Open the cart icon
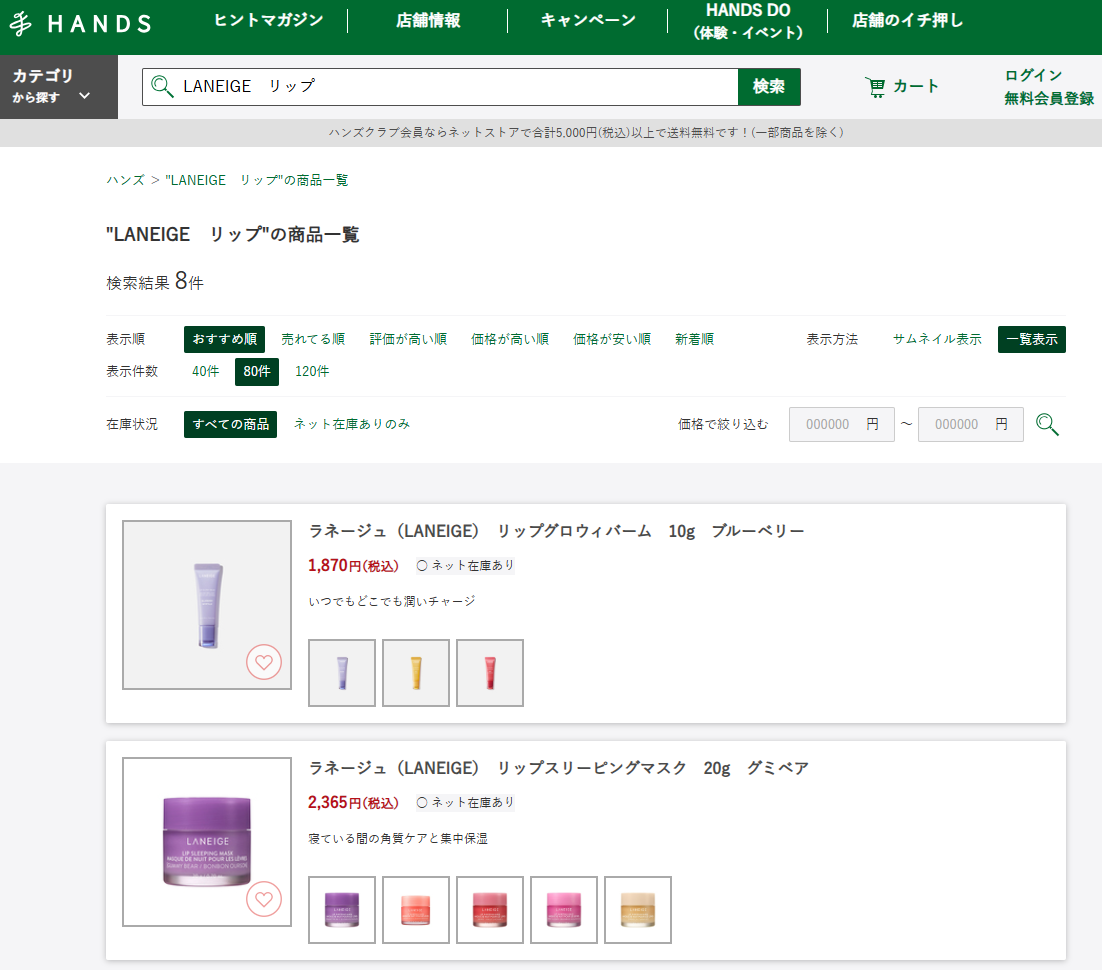 [876, 86]
